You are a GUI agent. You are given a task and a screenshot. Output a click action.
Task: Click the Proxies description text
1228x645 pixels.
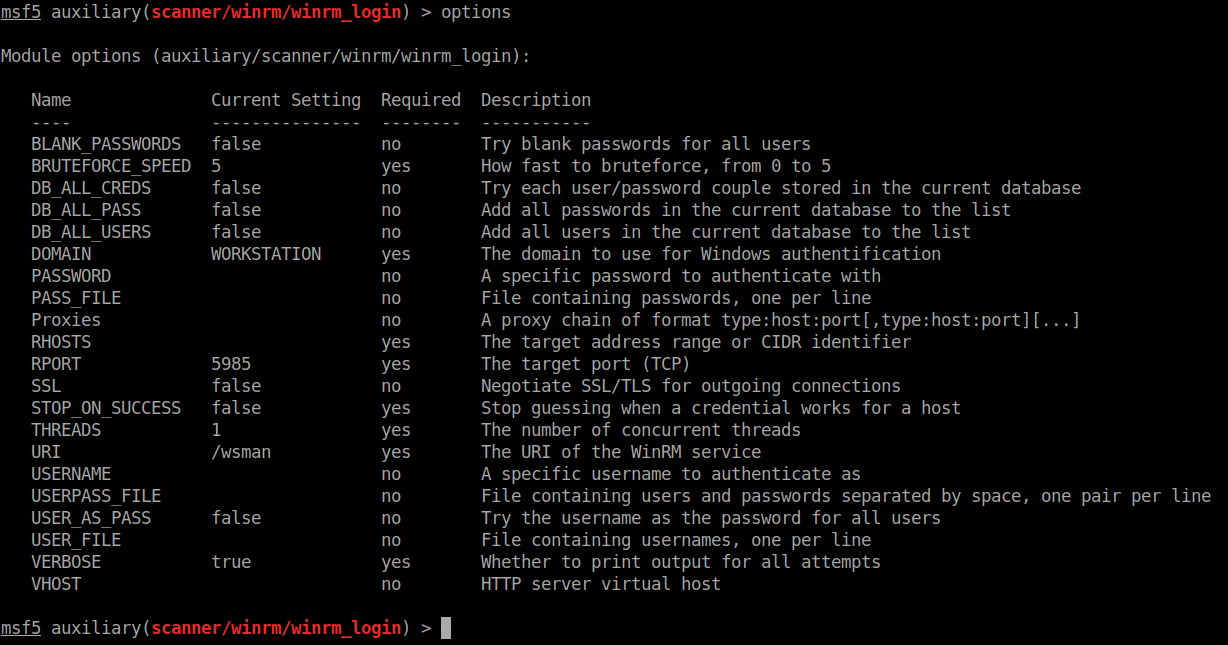click(780, 320)
